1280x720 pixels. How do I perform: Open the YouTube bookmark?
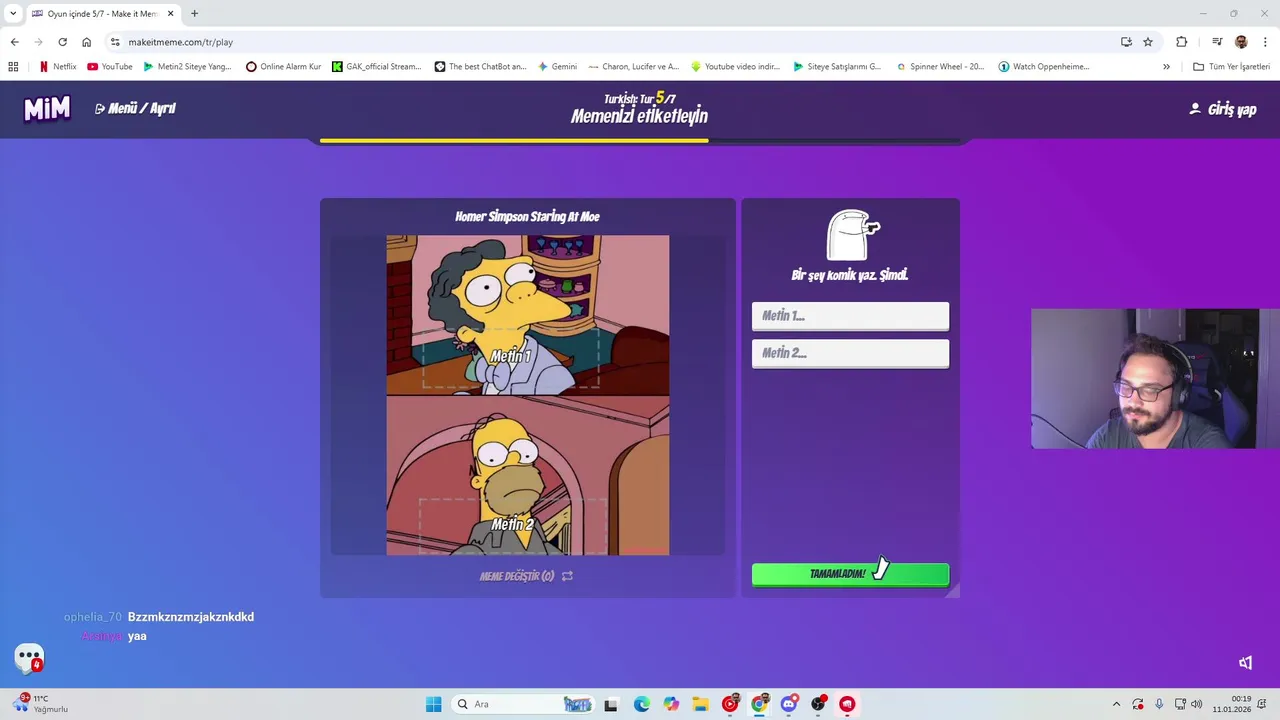coord(109,67)
